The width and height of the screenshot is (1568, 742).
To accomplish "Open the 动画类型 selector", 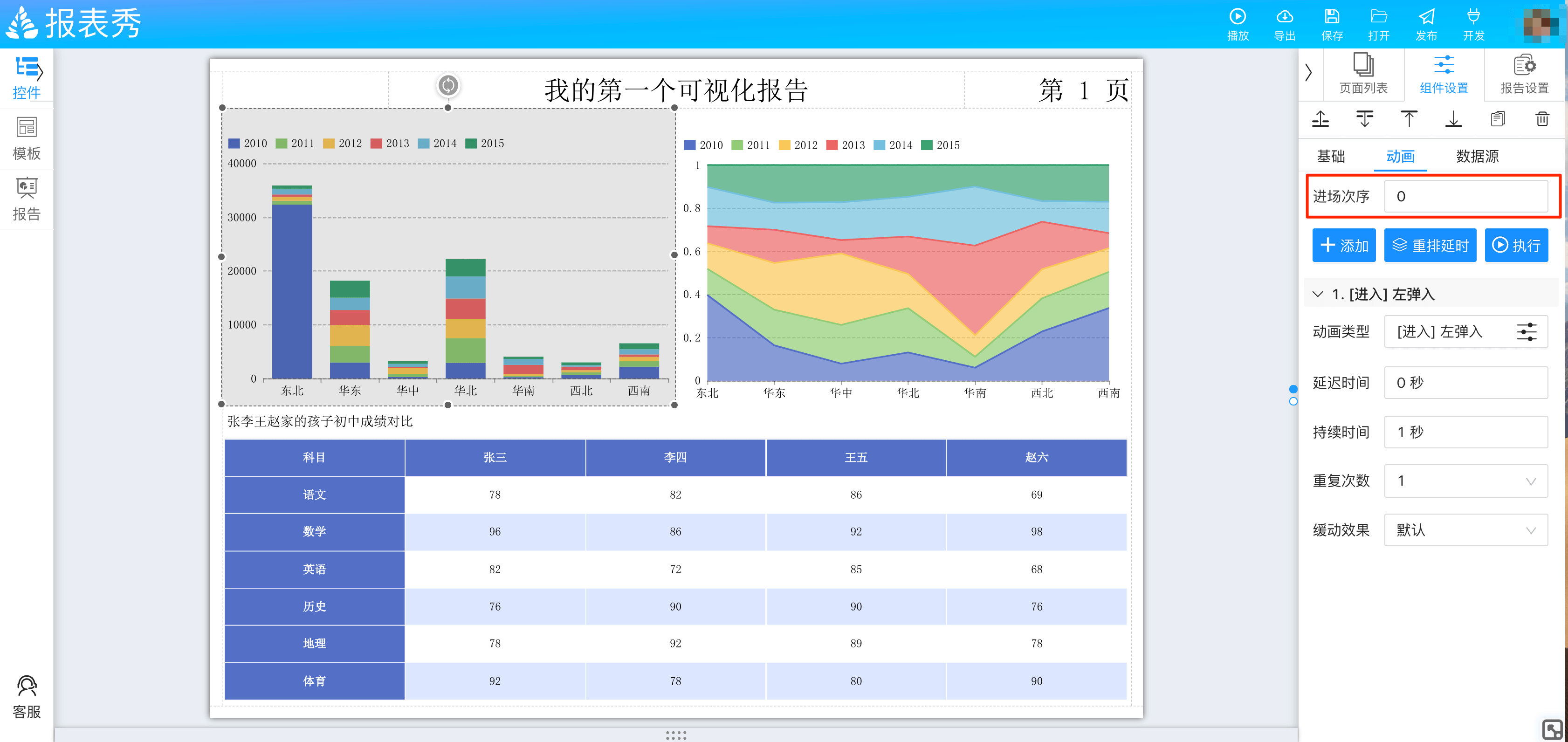I will tap(1465, 332).
